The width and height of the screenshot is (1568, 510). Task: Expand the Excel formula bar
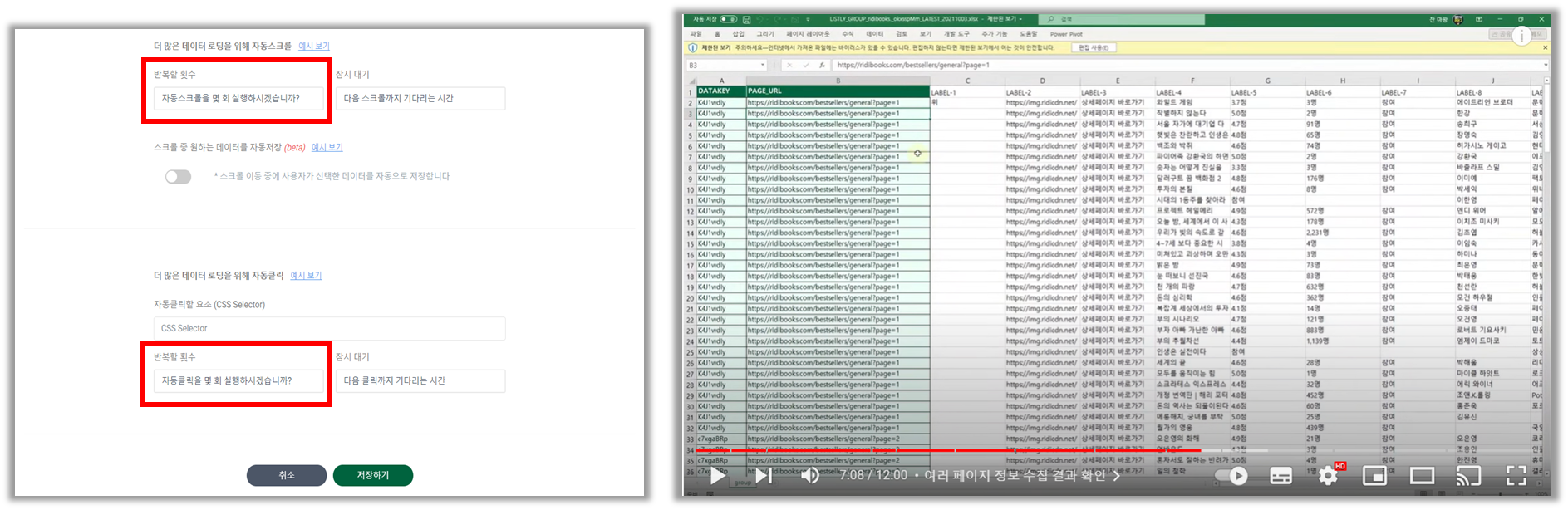pyautogui.click(x=1545, y=65)
